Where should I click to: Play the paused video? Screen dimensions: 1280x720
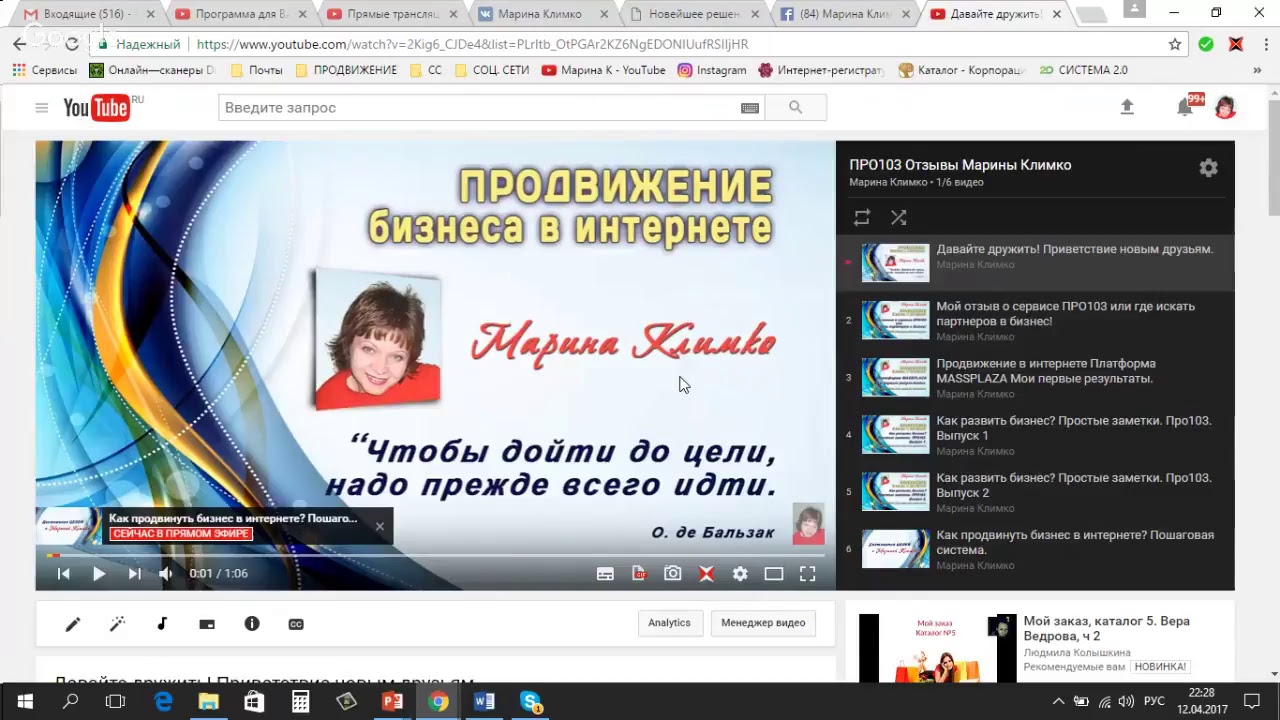point(99,573)
